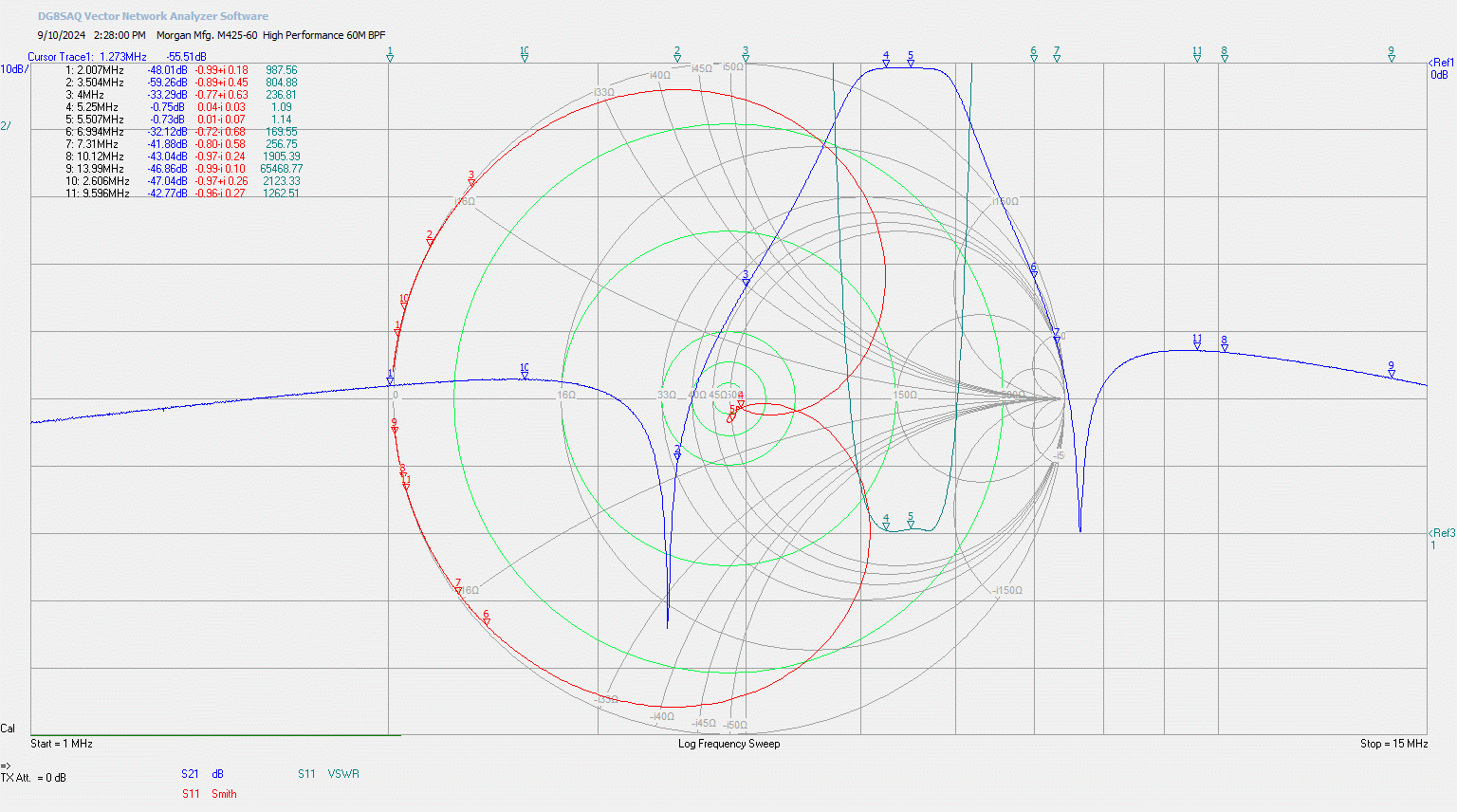Select marker row 6: 6.994MHz

[181, 132]
